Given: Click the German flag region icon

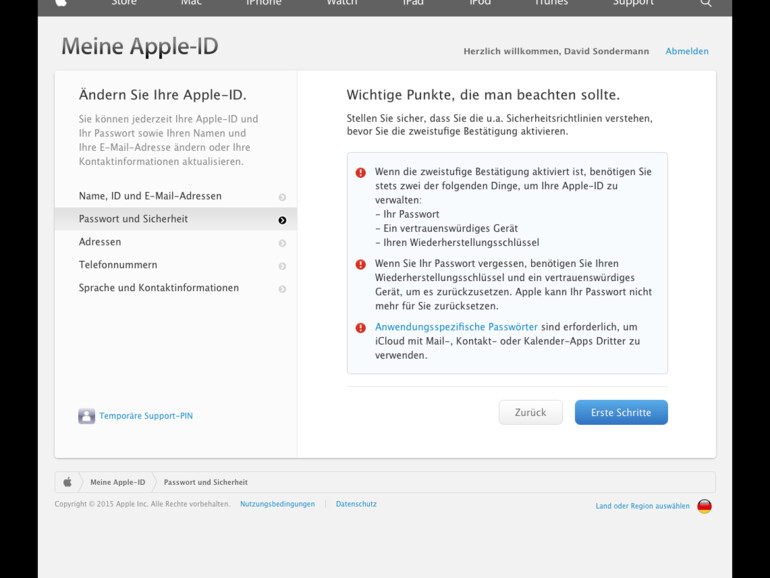Looking at the screenshot, I should tap(704, 506).
